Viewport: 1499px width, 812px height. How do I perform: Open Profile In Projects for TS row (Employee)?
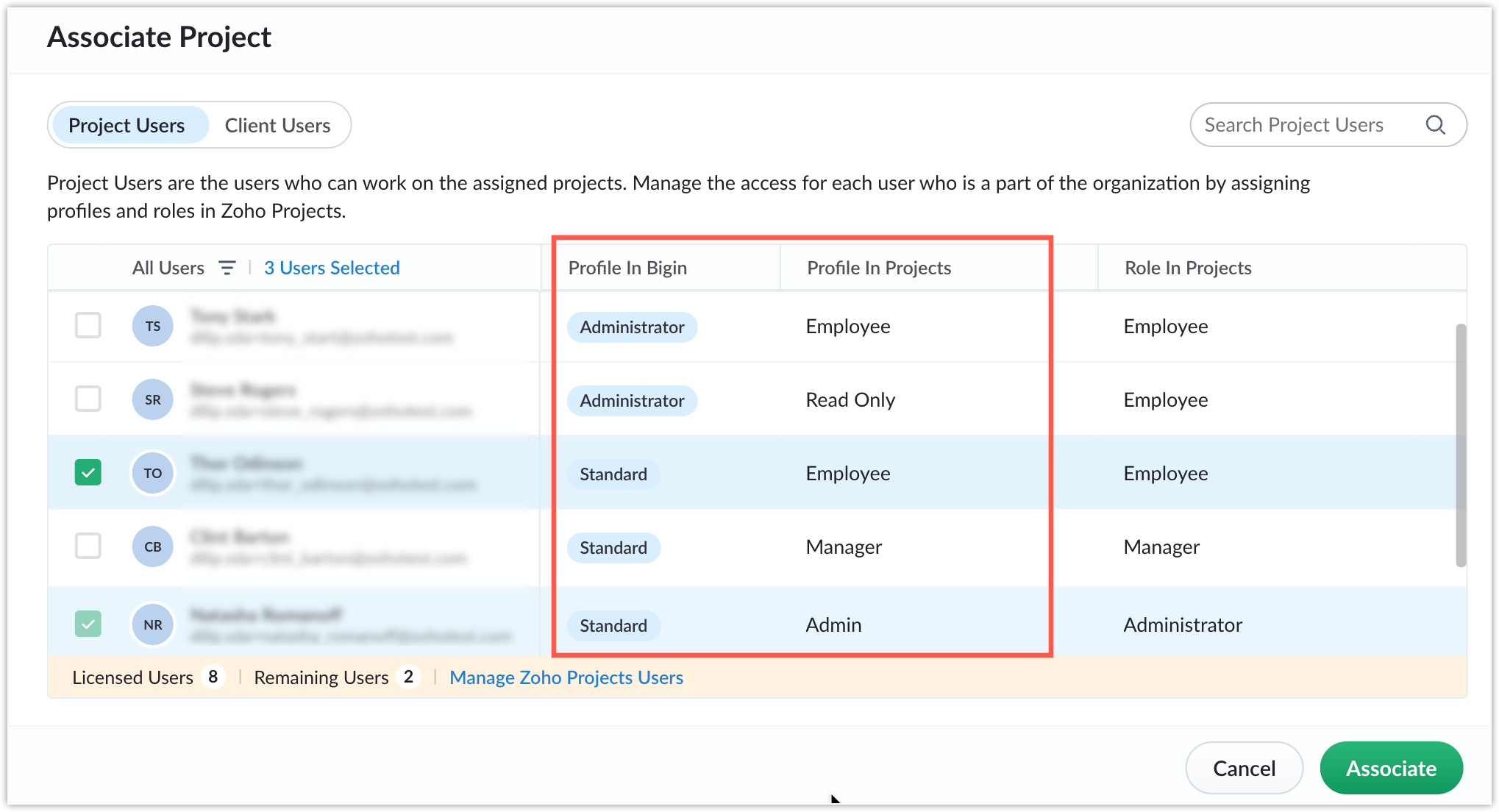[x=848, y=326]
